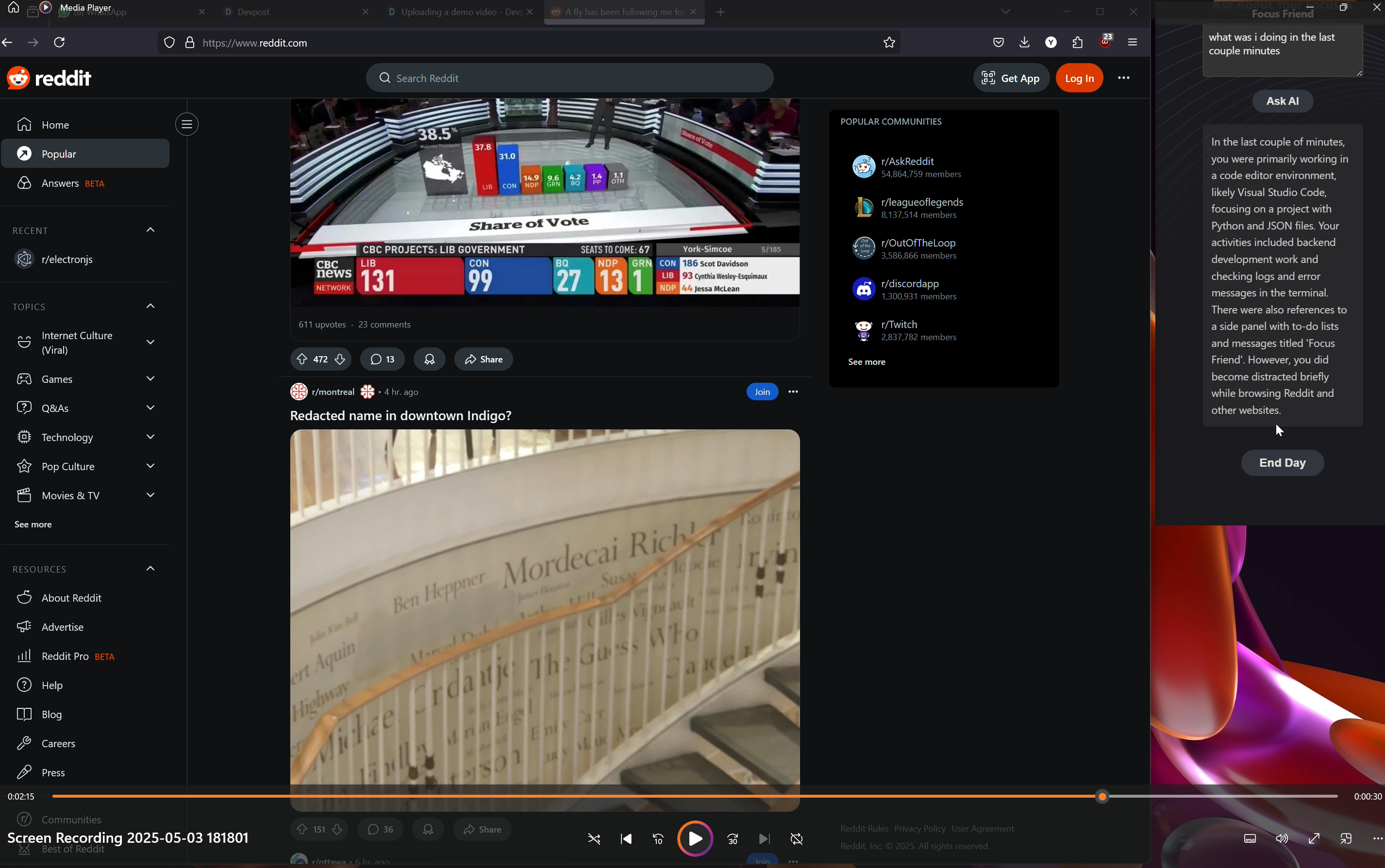Enter full screen with the expand icon
Screen dimensions: 1385x868
click(x=1314, y=839)
